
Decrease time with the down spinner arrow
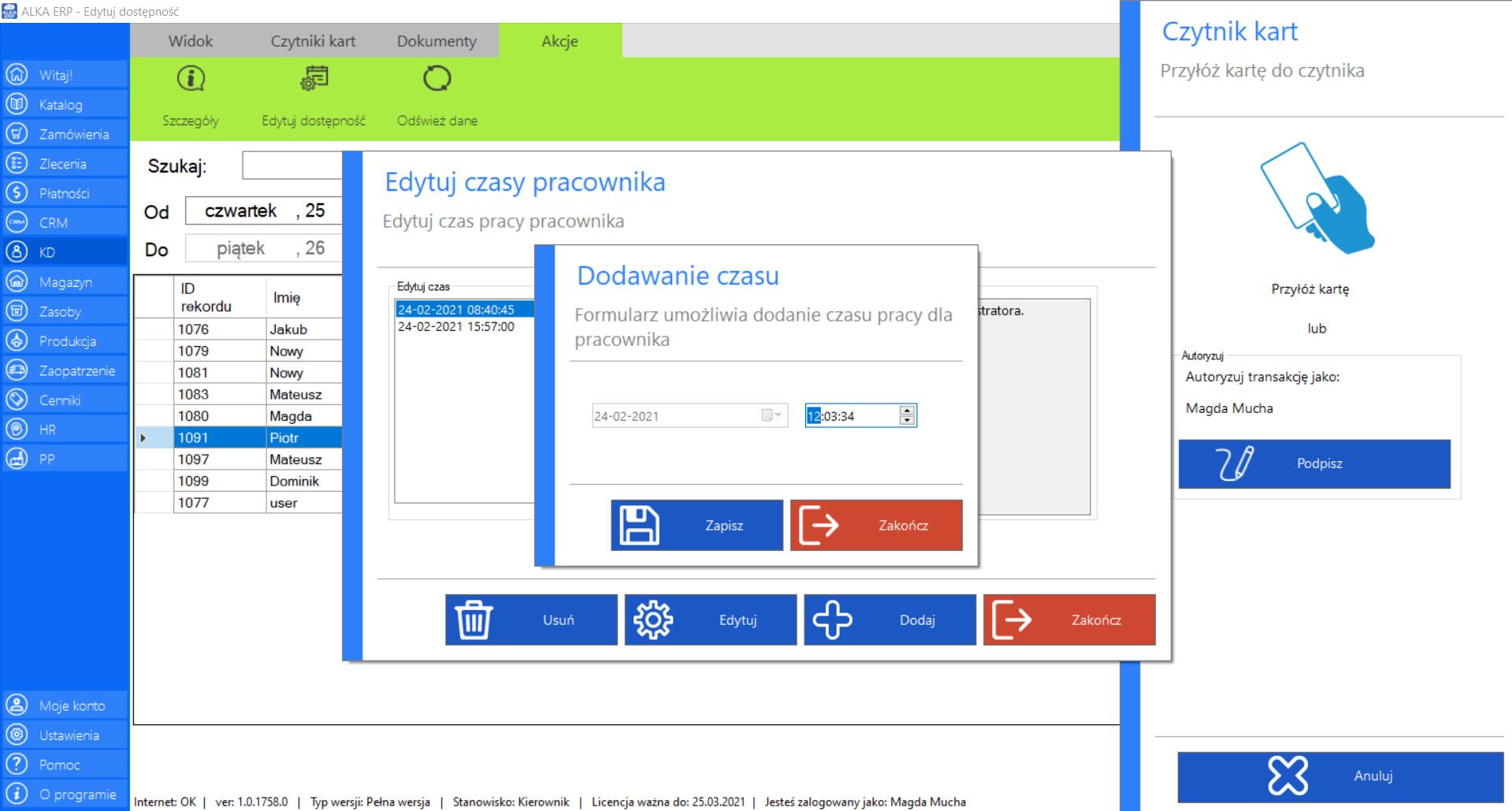908,421
